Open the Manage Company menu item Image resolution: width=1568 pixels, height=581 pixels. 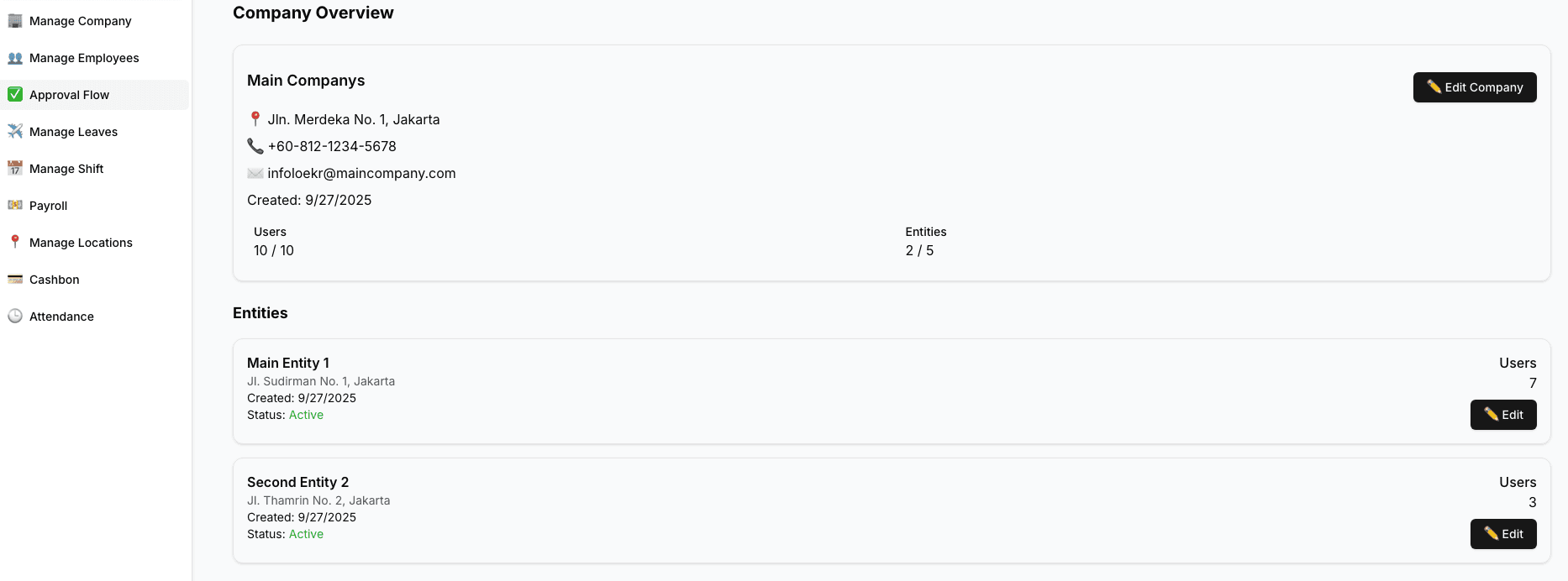click(x=81, y=21)
